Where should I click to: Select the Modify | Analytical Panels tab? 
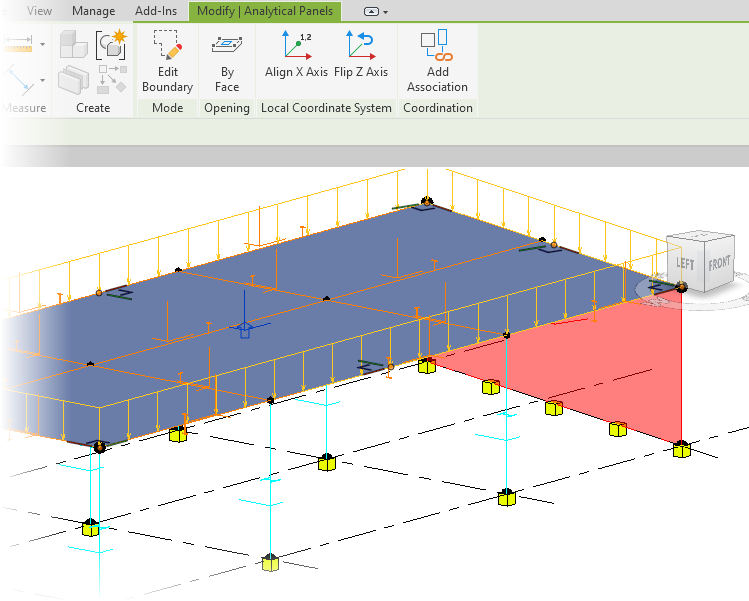point(265,11)
